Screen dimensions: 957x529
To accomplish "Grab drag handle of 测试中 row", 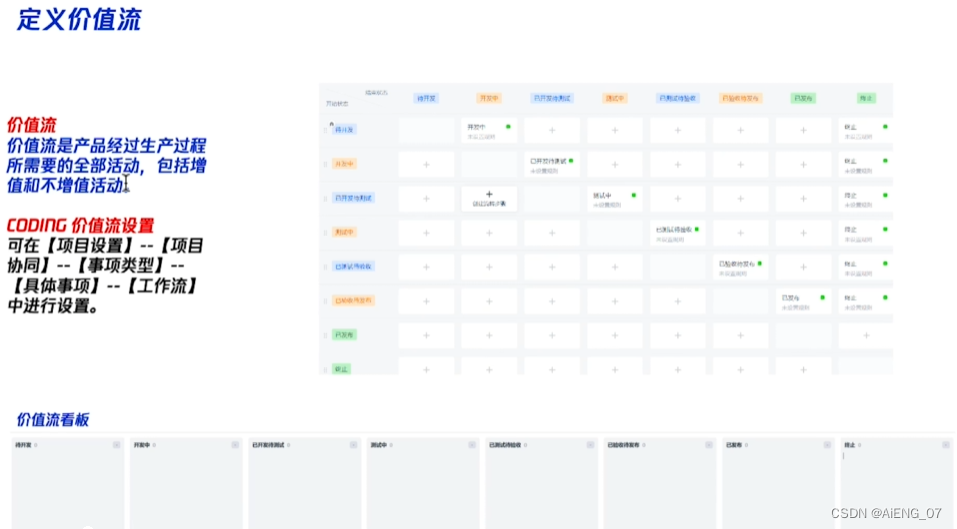I will [x=325, y=232].
